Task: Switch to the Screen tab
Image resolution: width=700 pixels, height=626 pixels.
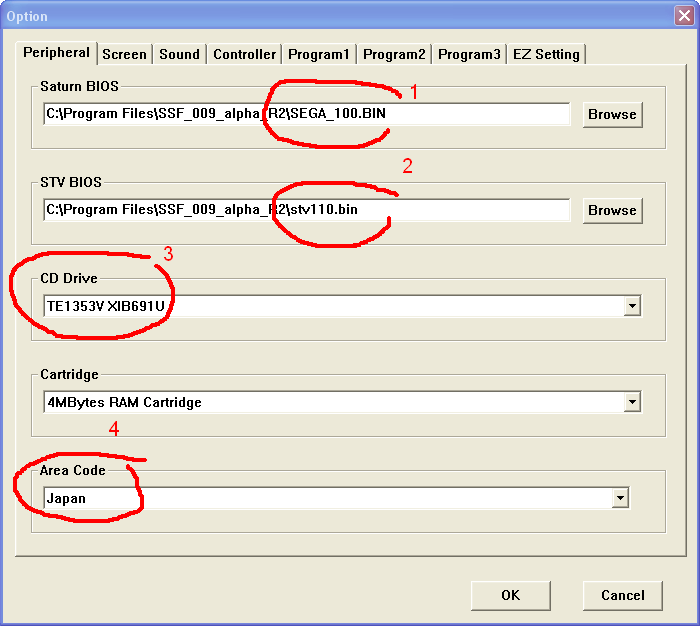Action: [124, 54]
